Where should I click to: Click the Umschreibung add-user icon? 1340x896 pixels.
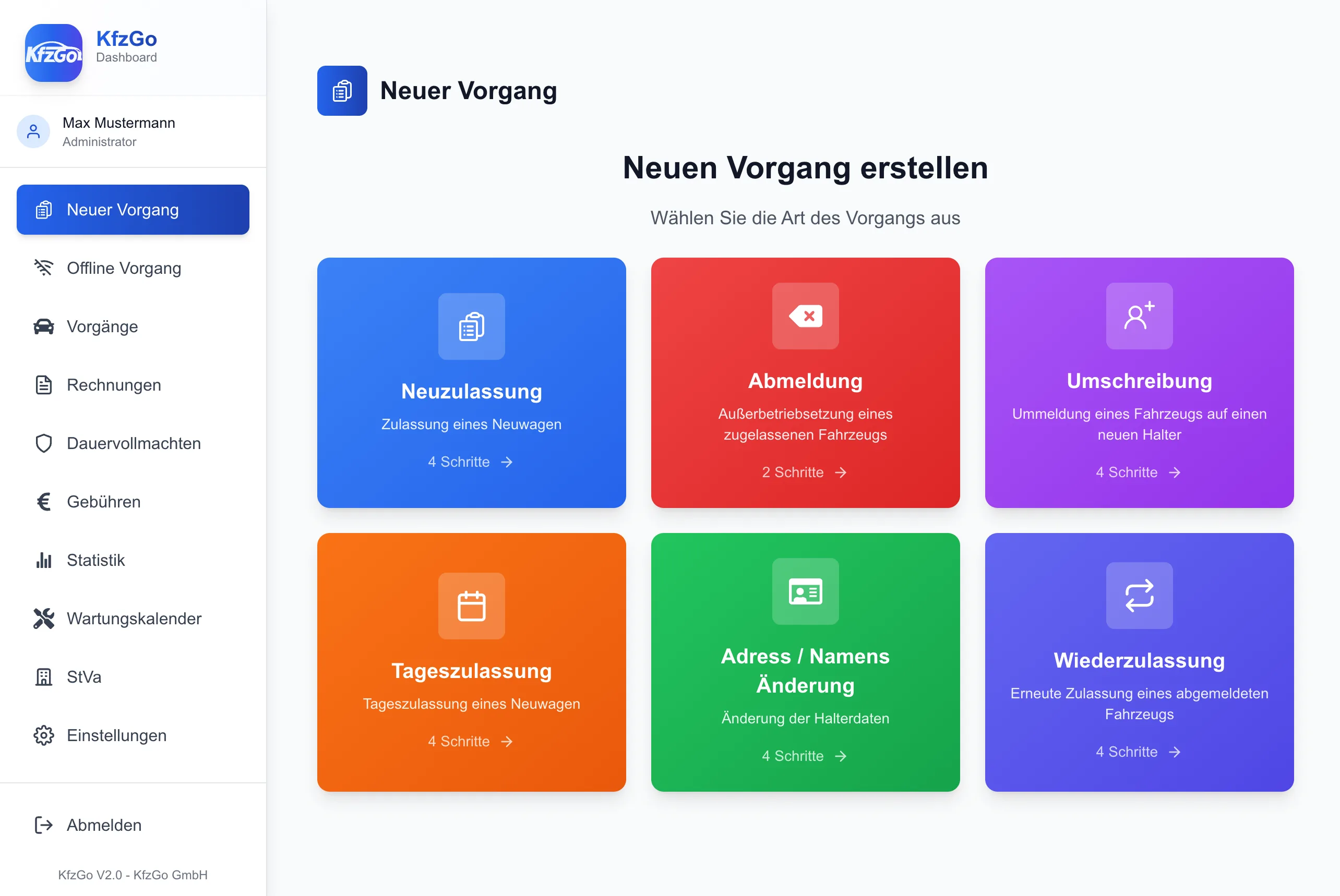coord(1139,316)
